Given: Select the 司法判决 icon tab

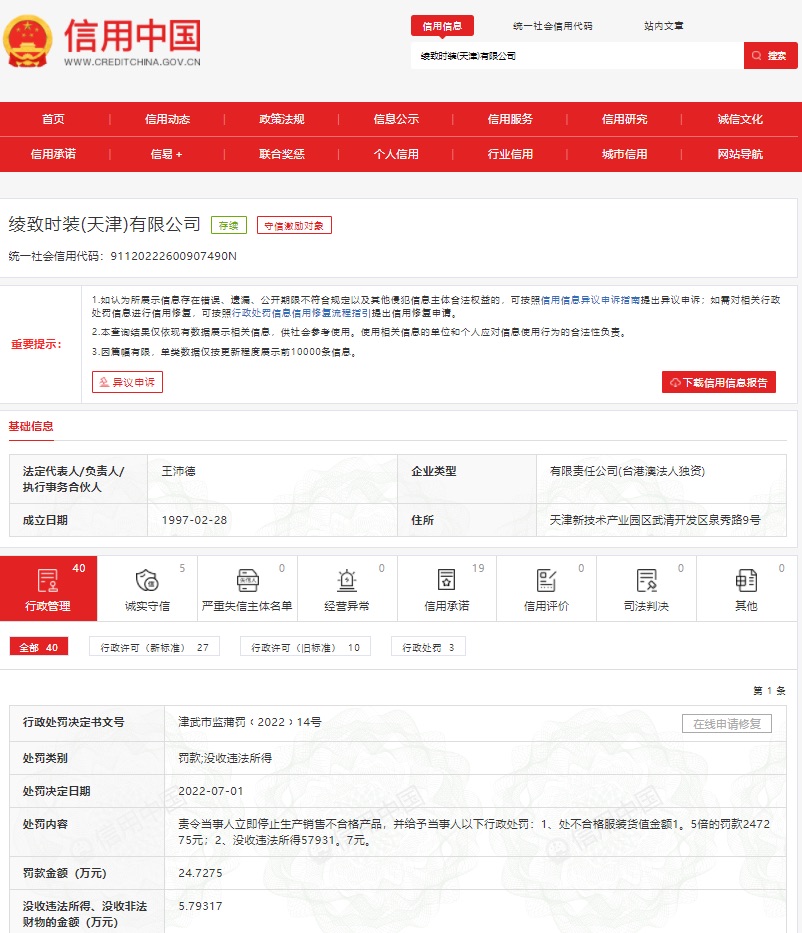Looking at the screenshot, I should [646, 588].
